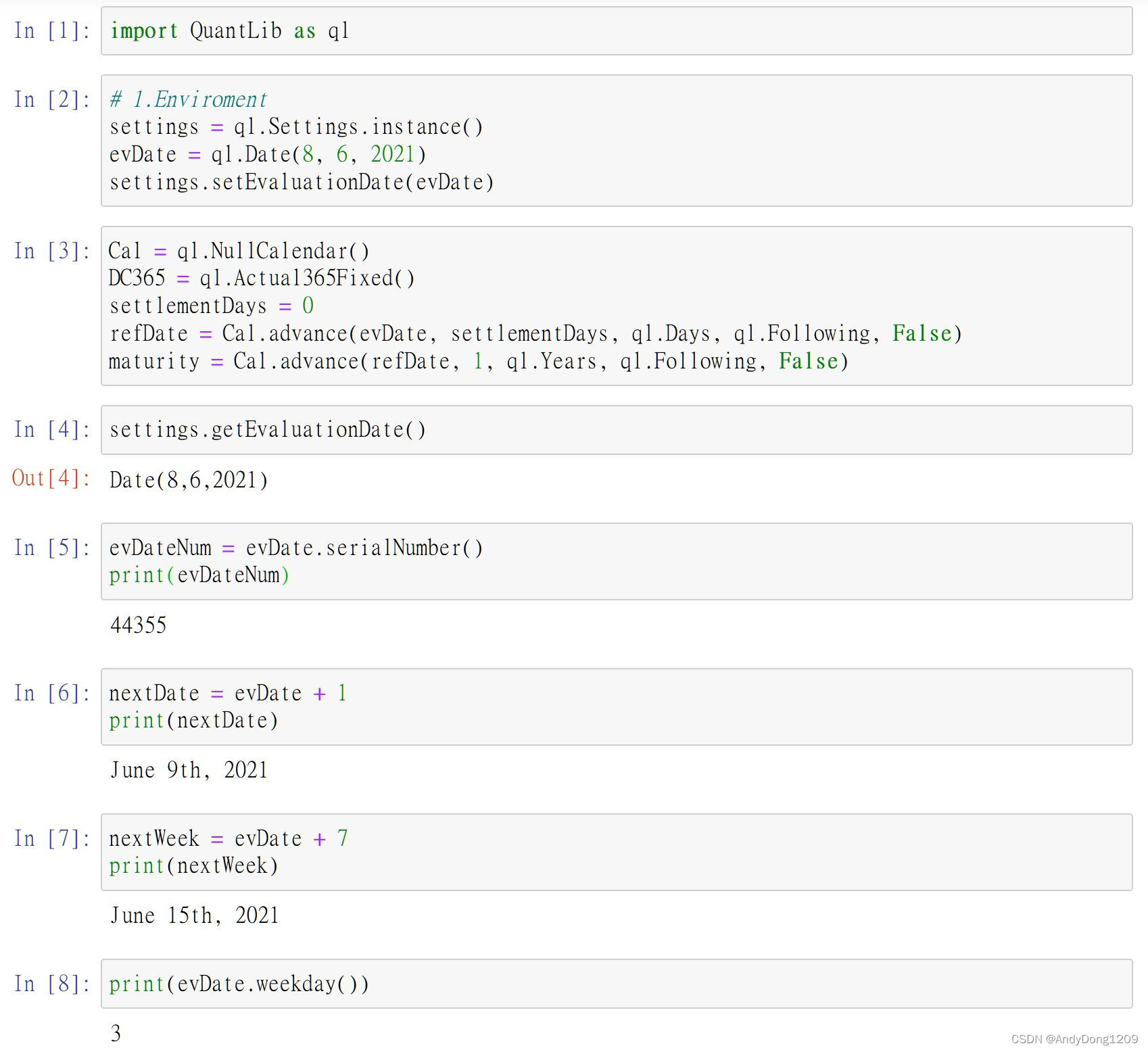Click the output June 9th, 2021
Image resolution: width=1148 pixels, height=1052 pixels.
(x=189, y=770)
